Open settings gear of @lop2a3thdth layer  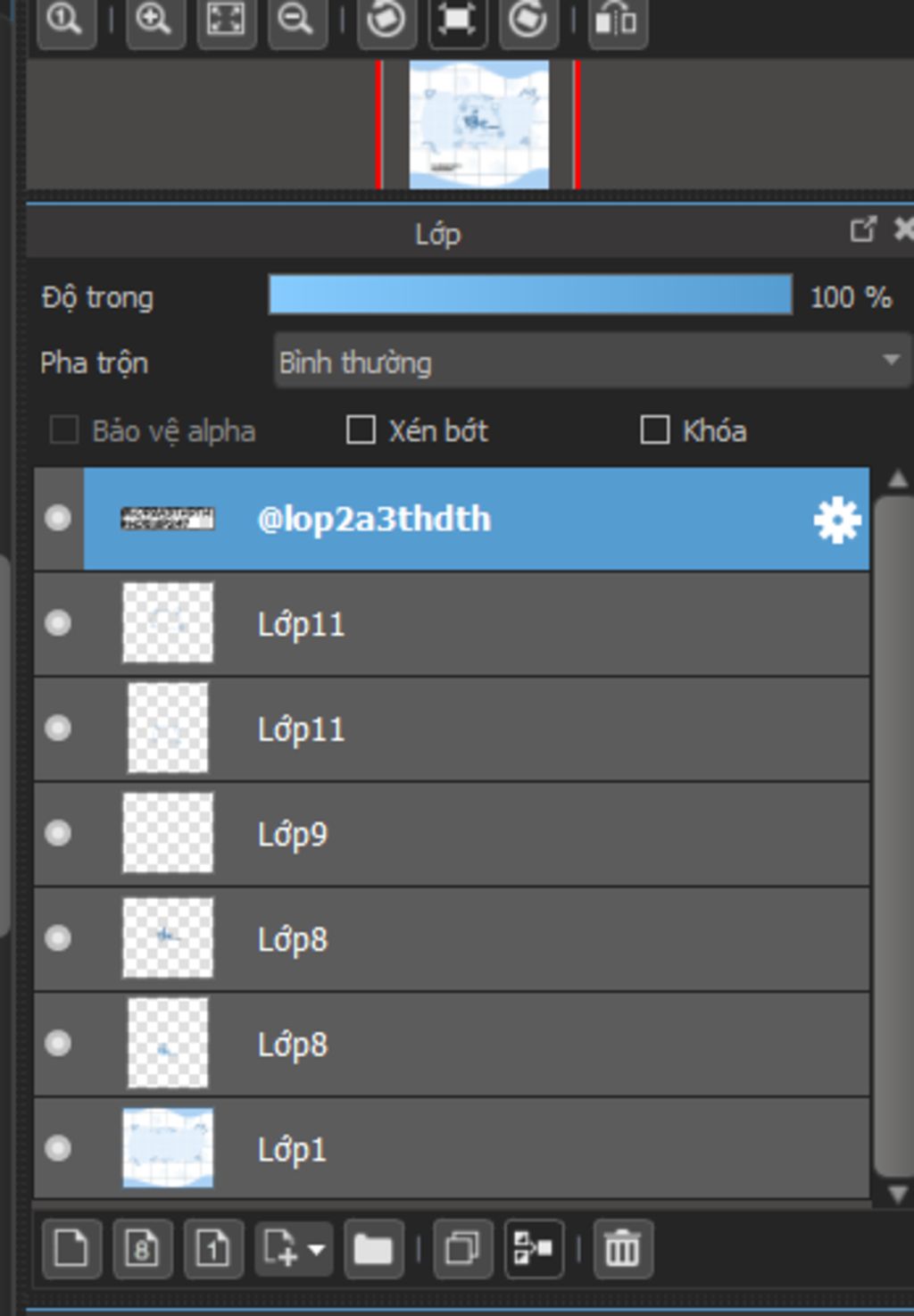coord(836,520)
